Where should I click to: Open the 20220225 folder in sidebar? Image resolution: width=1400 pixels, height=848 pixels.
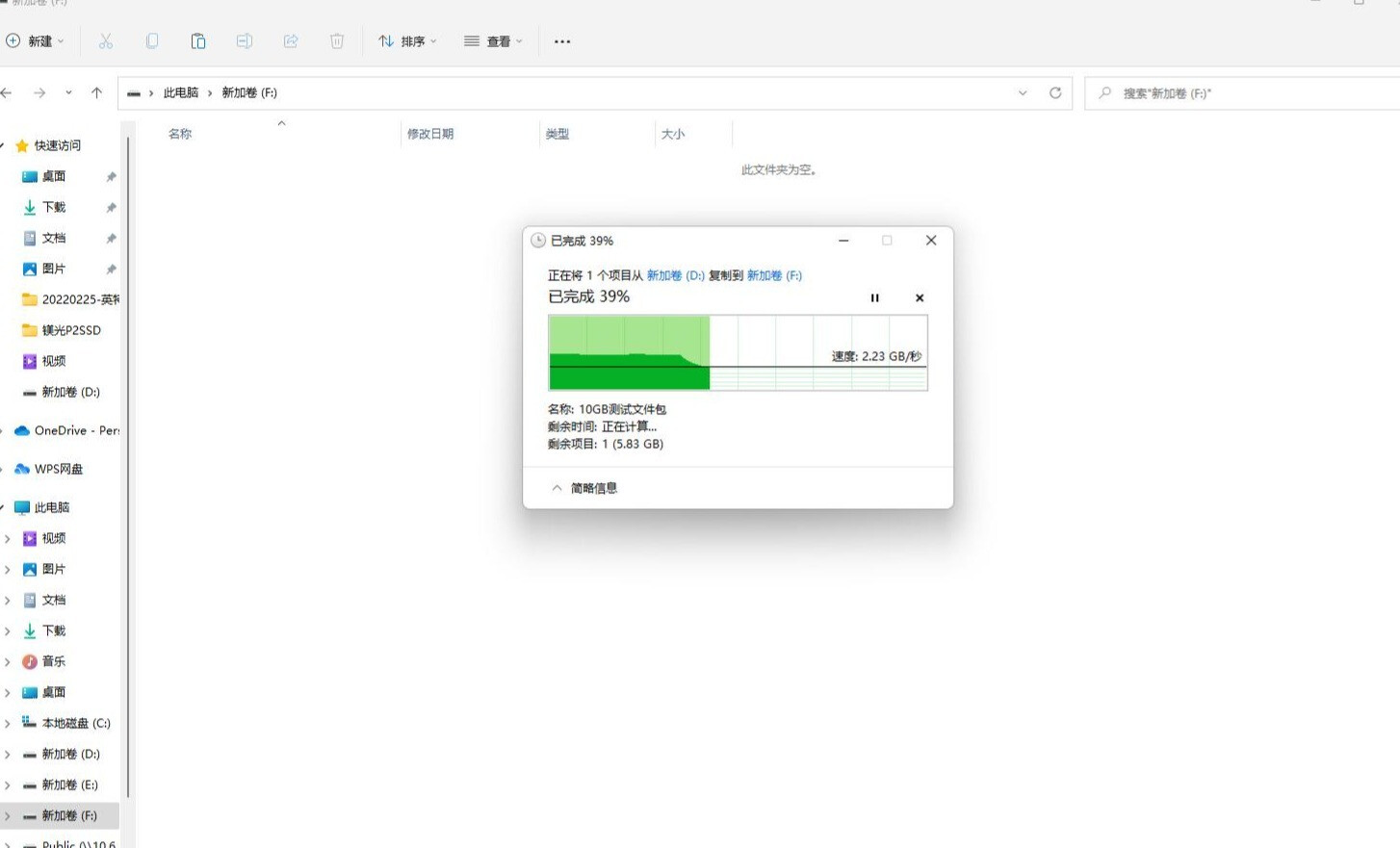[x=70, y=299]
